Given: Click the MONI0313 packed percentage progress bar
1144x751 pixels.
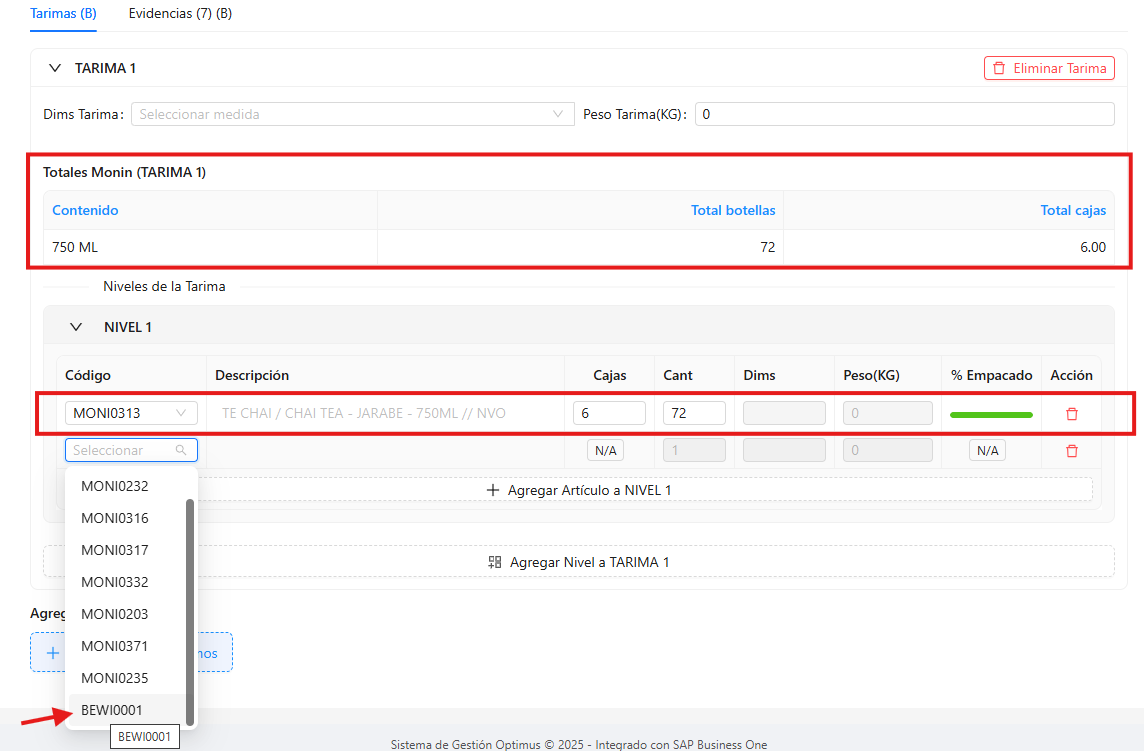Looking at the screenshot, I should pos(991,415).
